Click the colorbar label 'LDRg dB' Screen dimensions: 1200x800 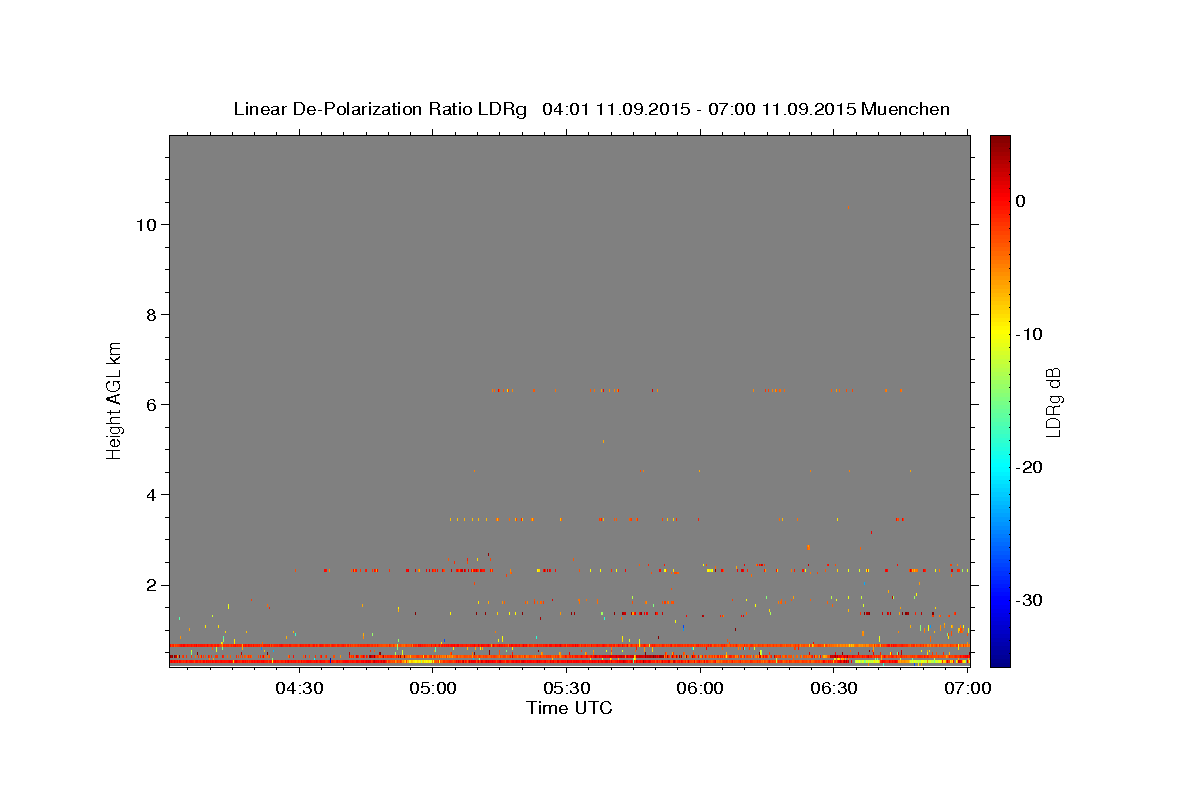(1052, 401)
